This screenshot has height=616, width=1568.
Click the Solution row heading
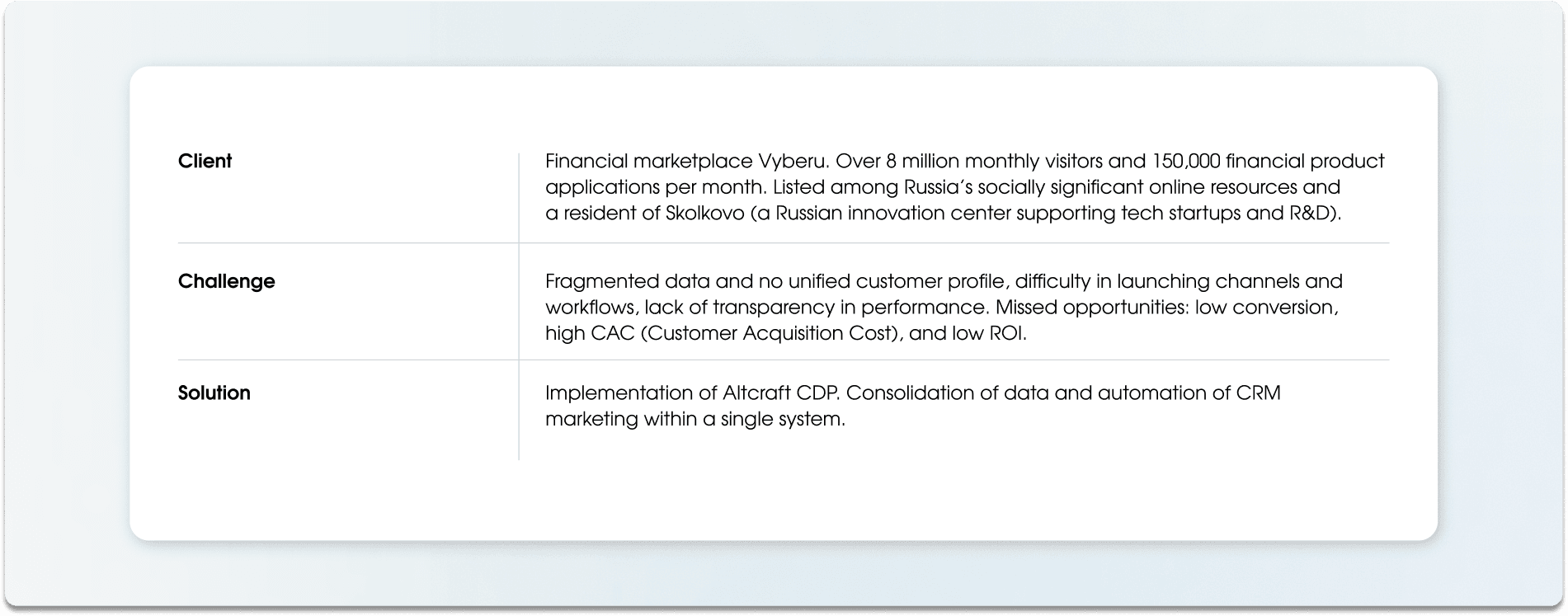point(214,393)
